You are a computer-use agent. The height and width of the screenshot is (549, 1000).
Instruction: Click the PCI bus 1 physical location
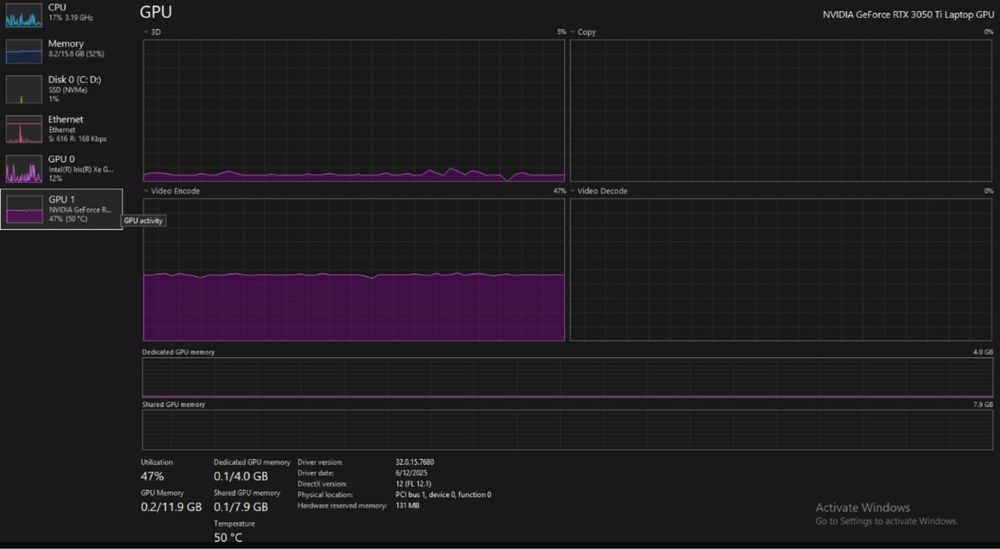tap(443, 494)
